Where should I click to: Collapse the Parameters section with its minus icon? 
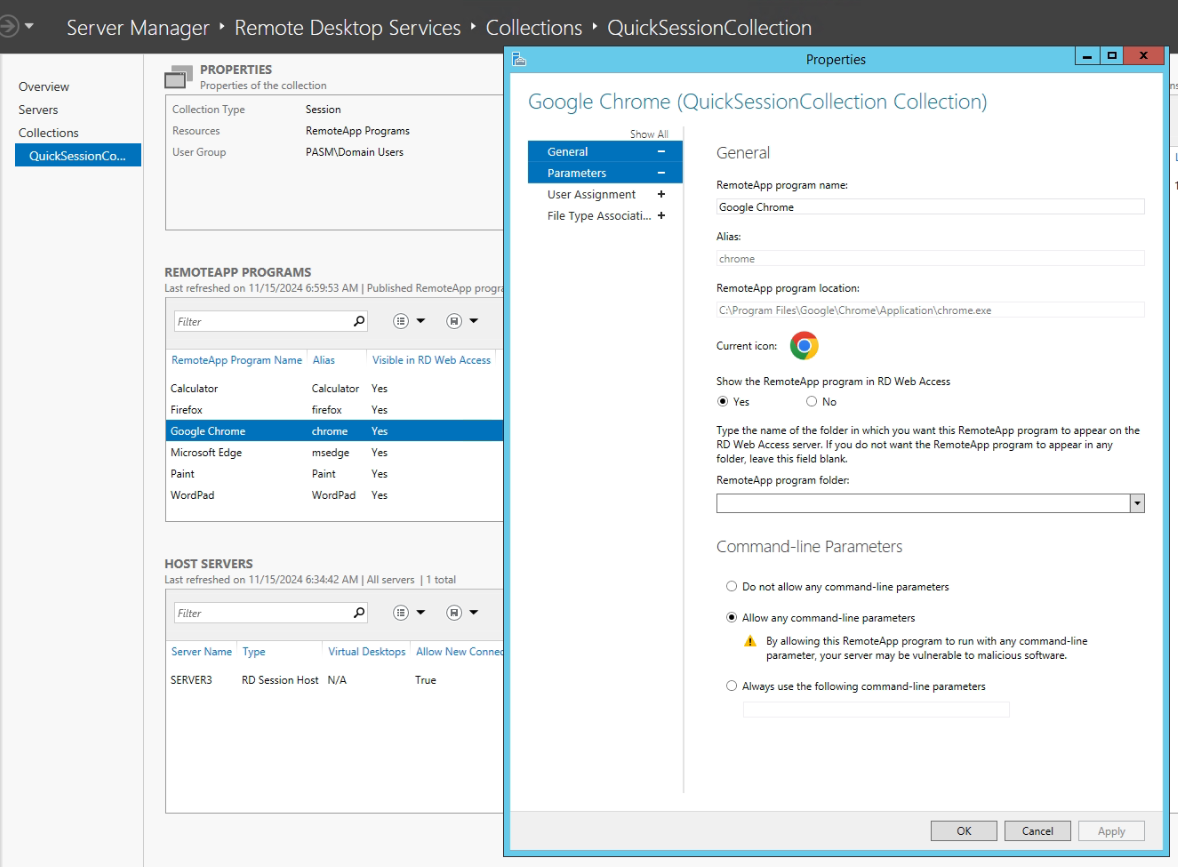[661, 173]
